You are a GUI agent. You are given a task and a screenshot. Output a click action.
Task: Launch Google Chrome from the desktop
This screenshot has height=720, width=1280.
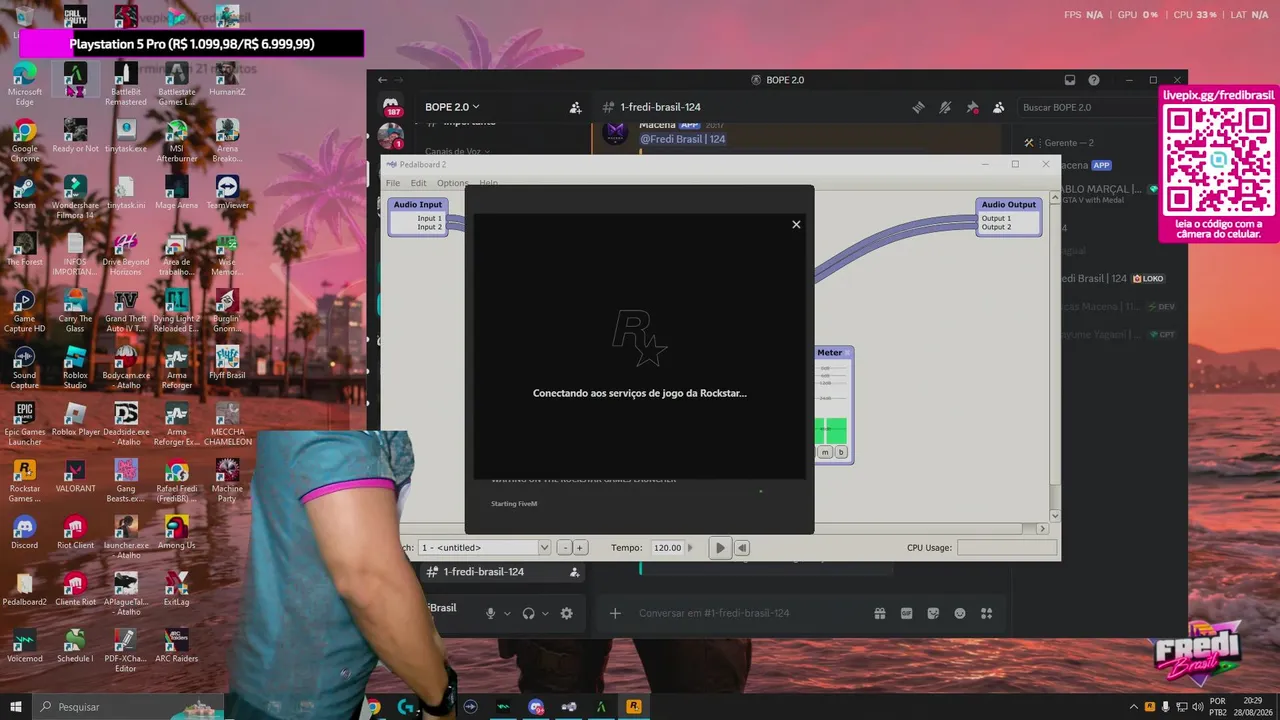24,140
